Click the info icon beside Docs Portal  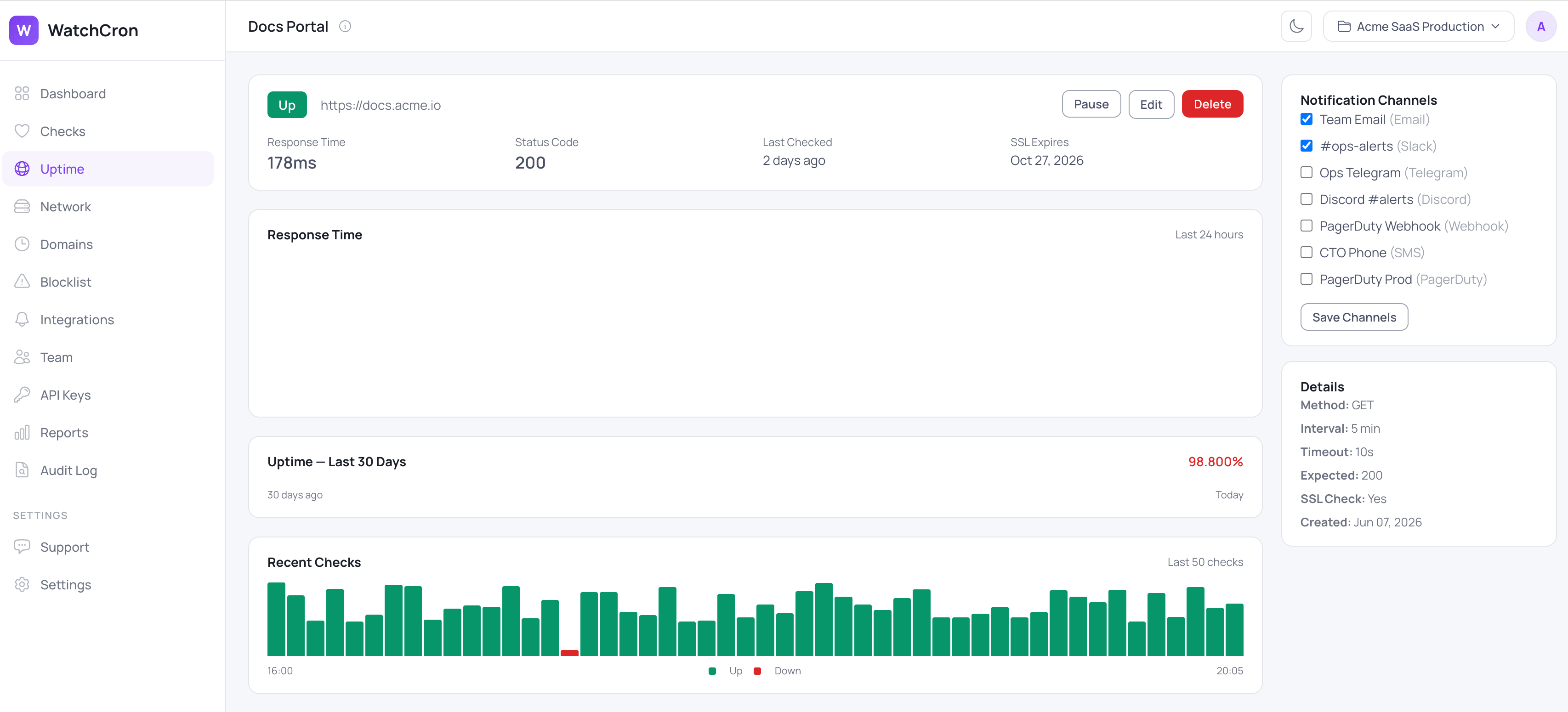pyautogui.click(x=345, y=26)
